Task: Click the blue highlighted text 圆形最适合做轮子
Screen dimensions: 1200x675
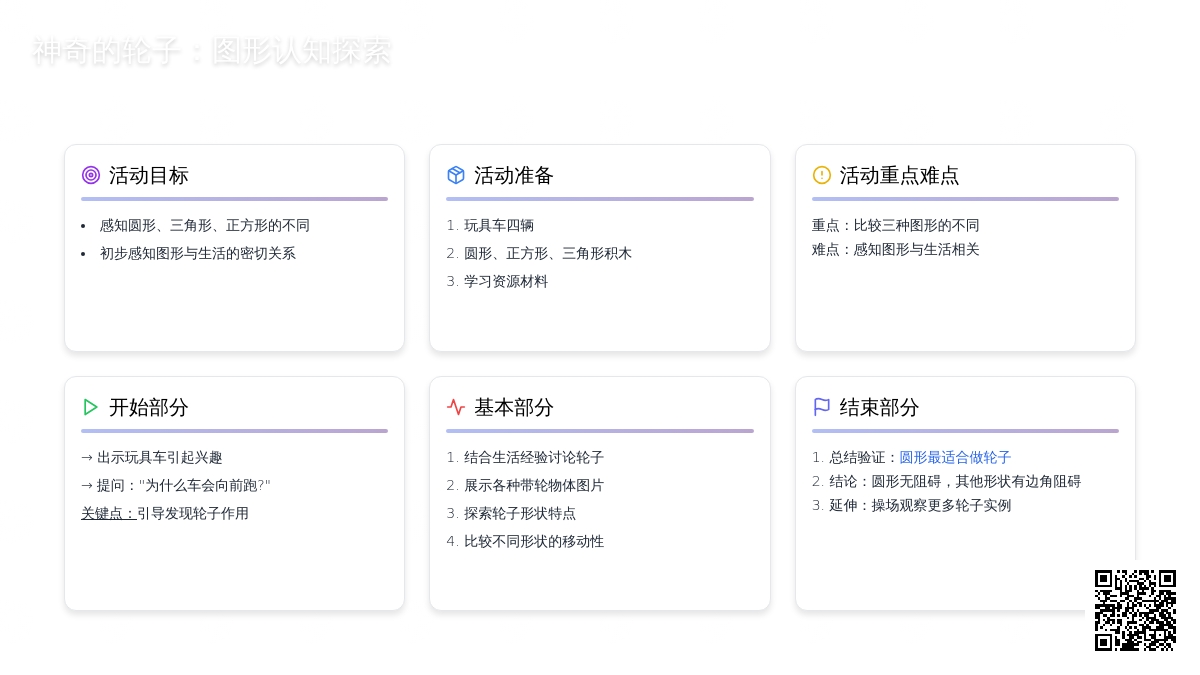Action: [x=955, y=457]
